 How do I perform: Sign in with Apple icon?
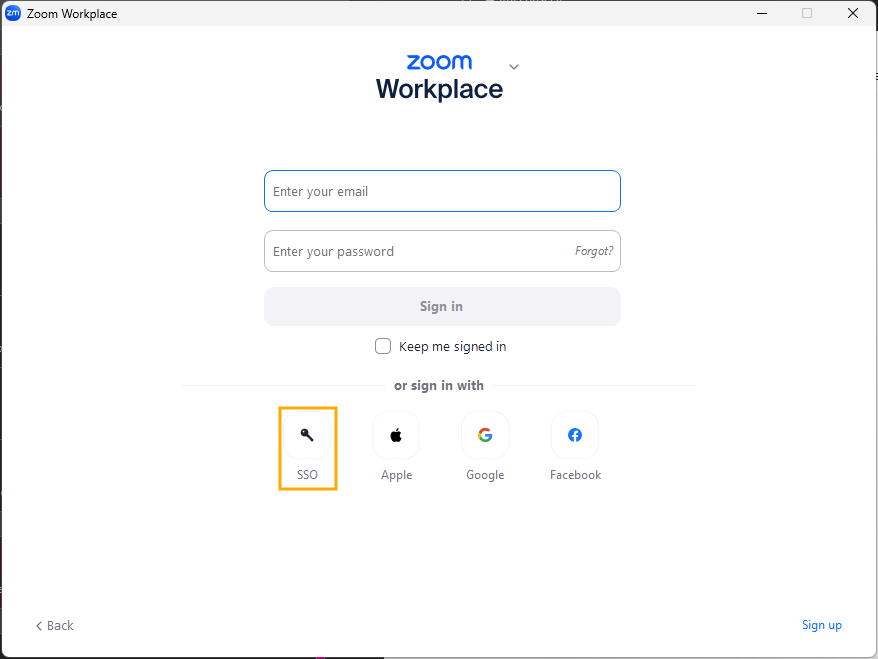point(396,435)
